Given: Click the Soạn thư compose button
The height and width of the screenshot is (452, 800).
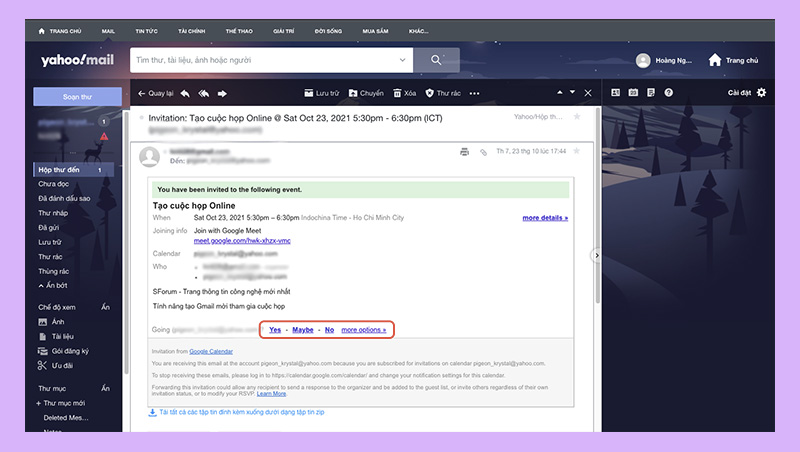Looking at the screenshot, I should click(x=78, y=97).
